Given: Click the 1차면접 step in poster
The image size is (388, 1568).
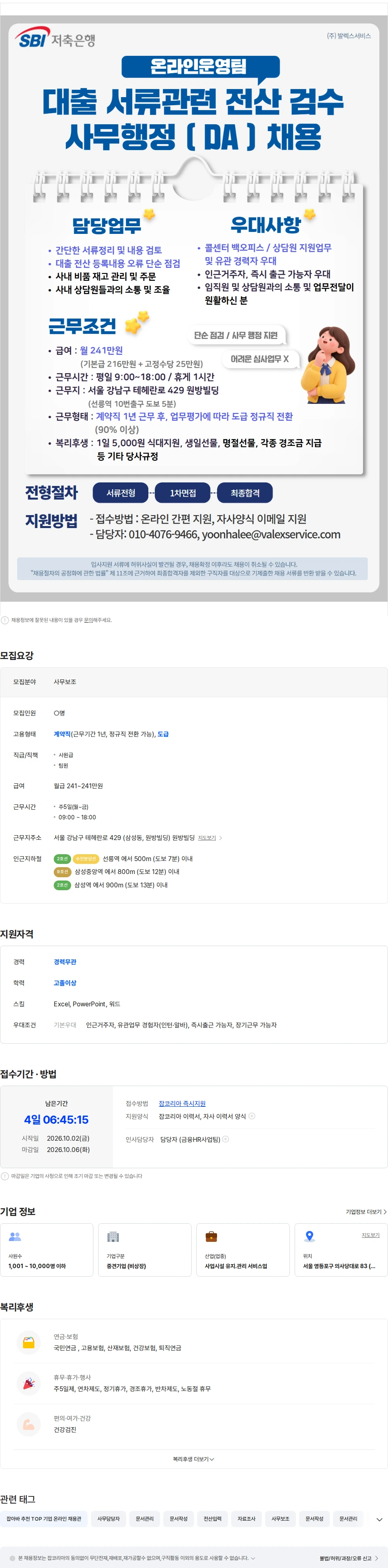Looking at the screenshot, I should click(183, 493).
